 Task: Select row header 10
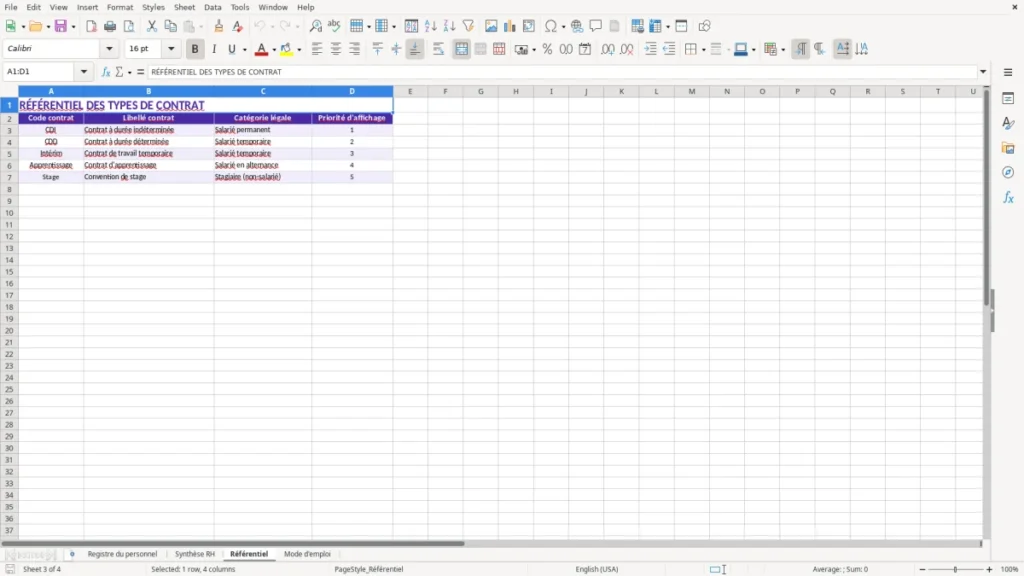point(9,213)
